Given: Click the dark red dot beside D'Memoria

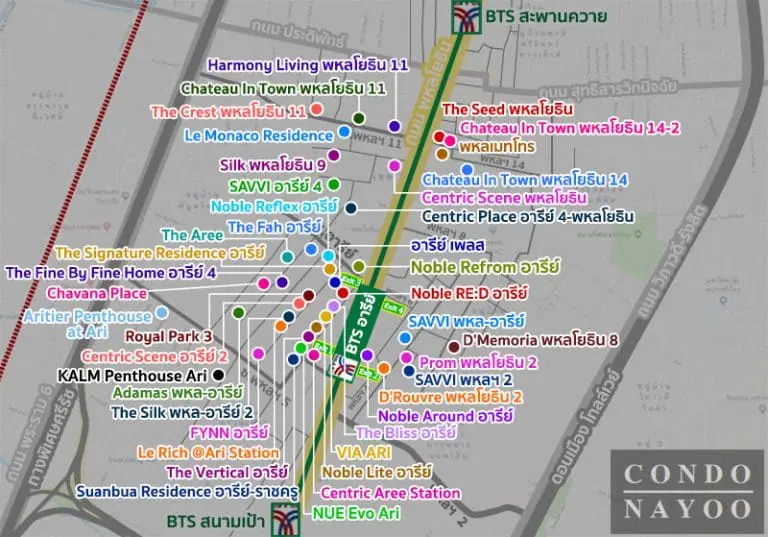Looking at the screenshot, I should pos(454,347).
